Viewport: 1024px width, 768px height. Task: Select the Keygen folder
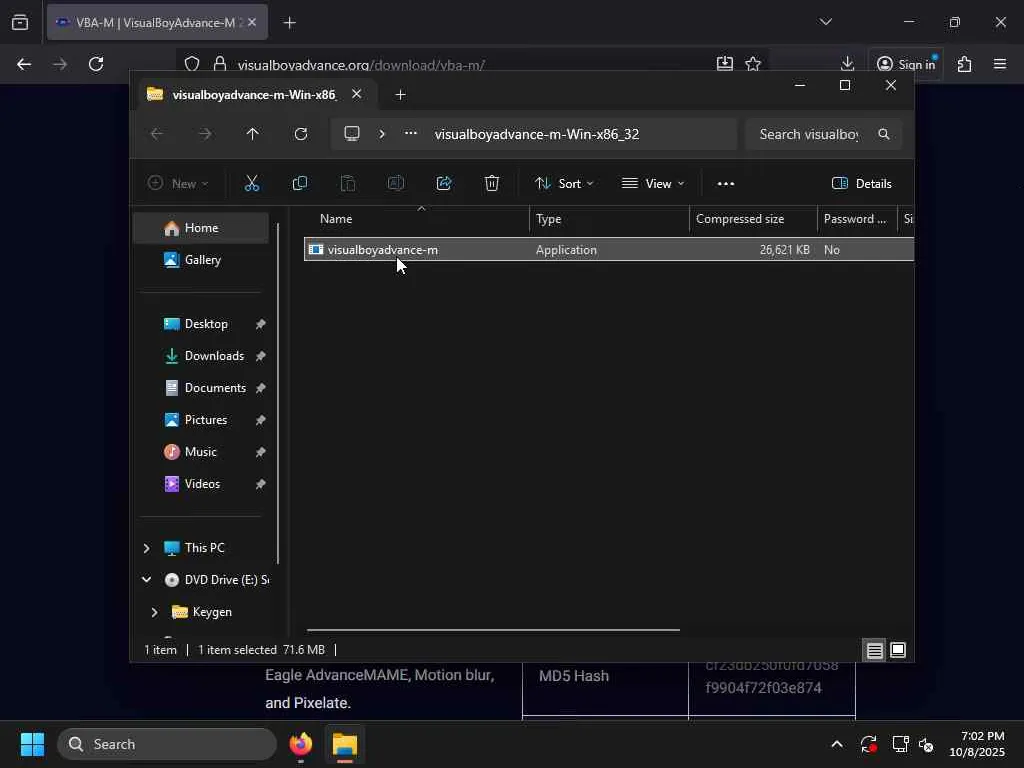[x=212, y=612]
